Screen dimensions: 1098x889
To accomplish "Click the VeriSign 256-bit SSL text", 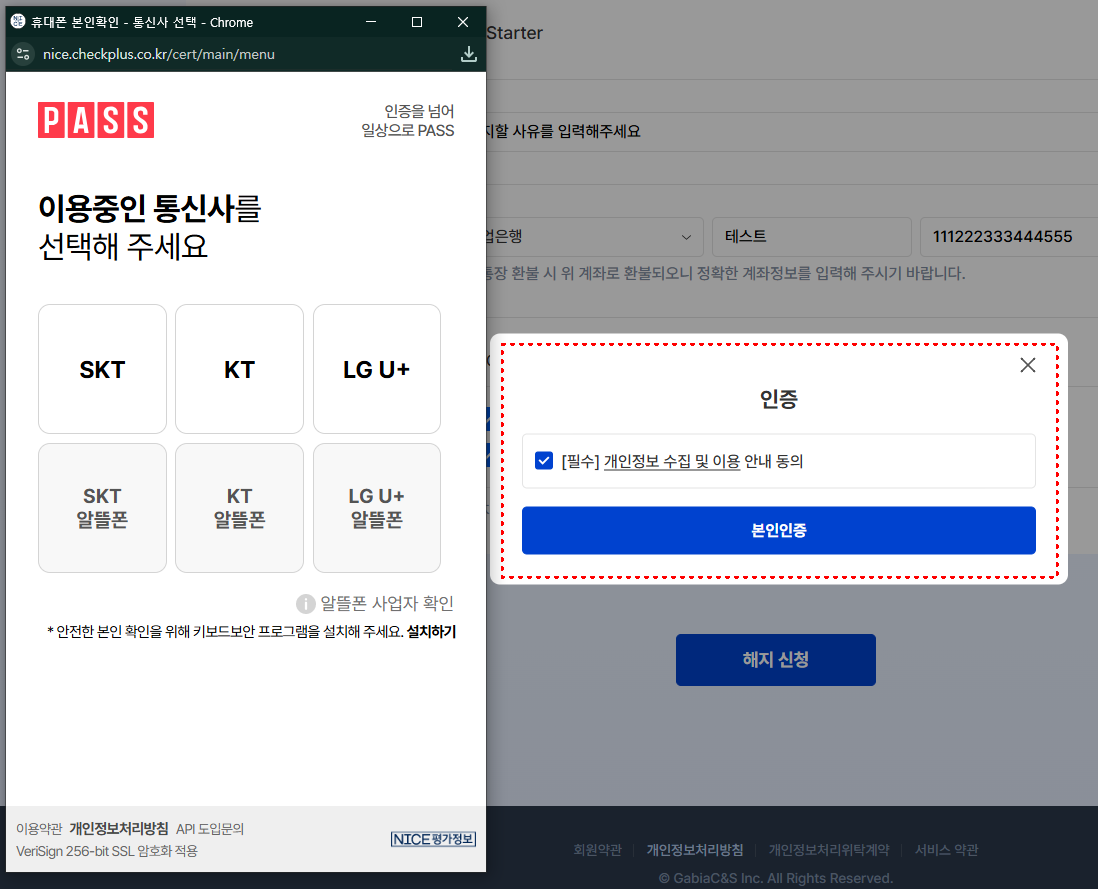I will (107, 851).
